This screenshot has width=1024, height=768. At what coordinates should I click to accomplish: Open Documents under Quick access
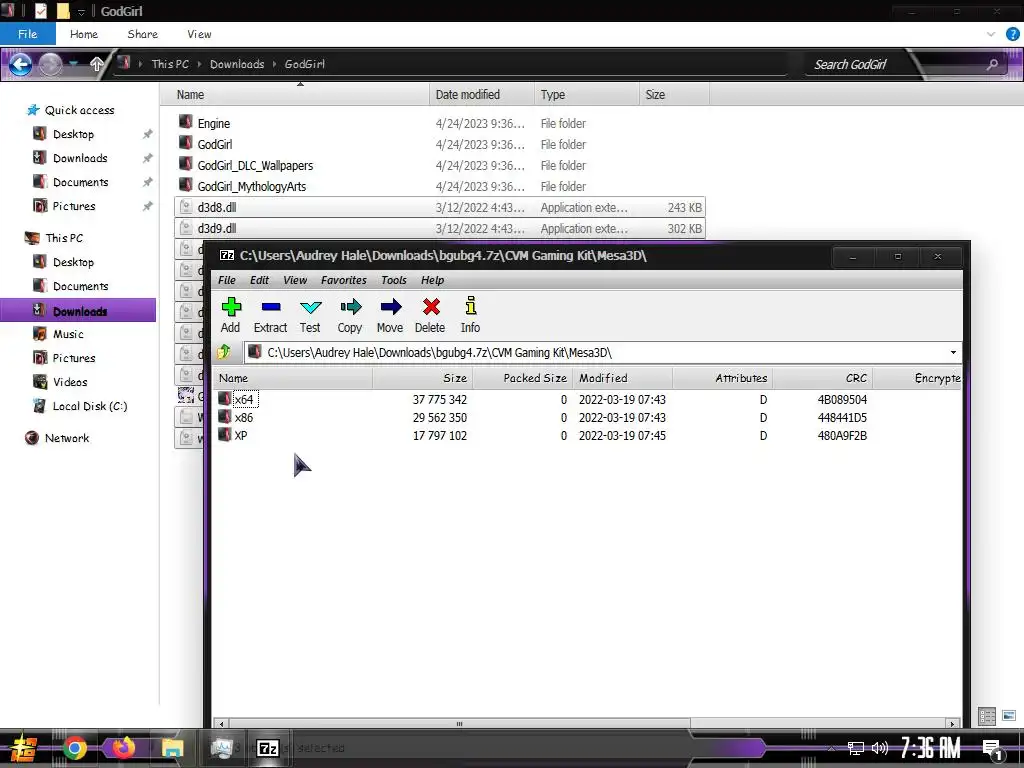coord(80,182)
